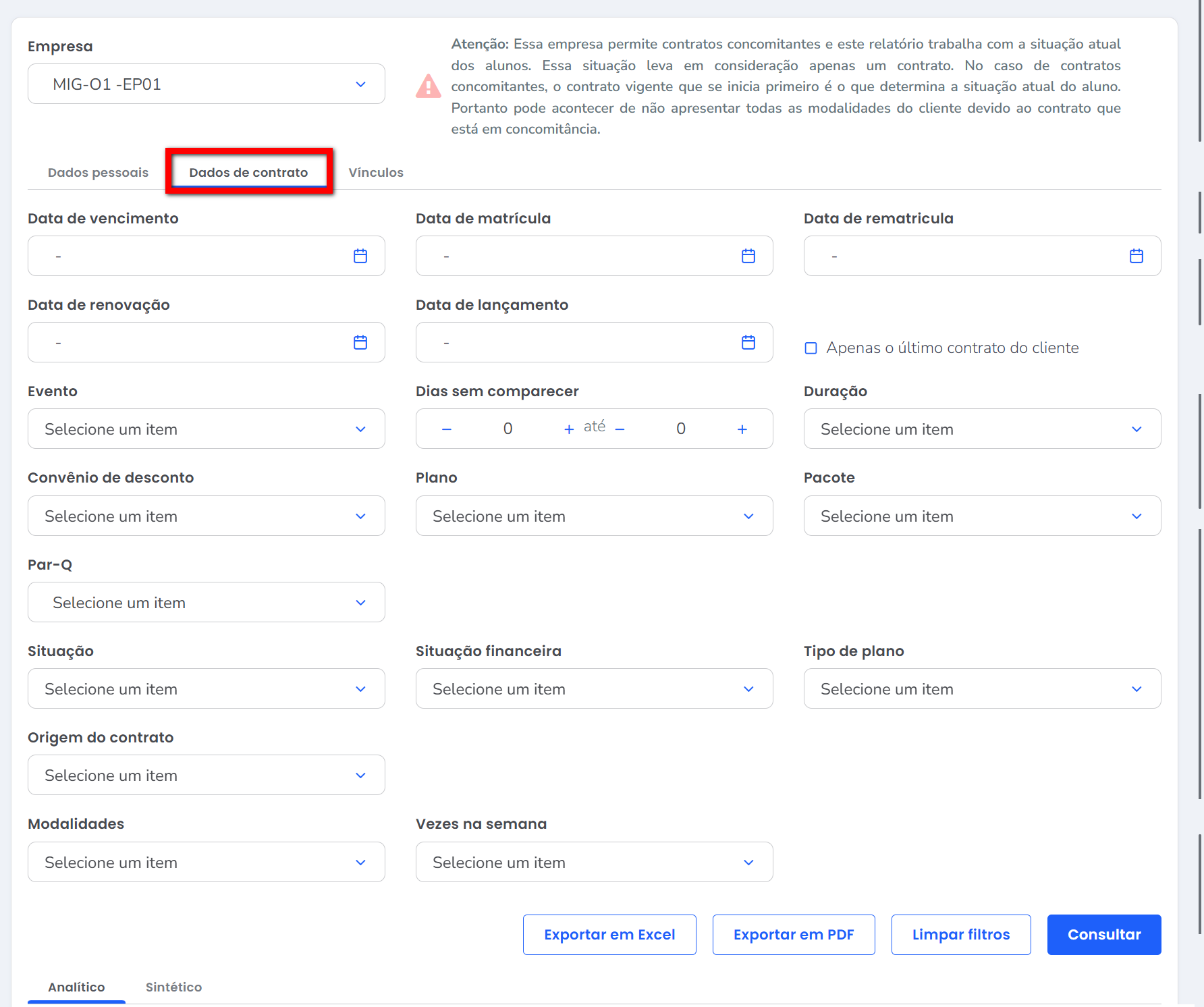This screenshot has width=1204, height=1007.
Task: Open calendar for Data de renovação
Action: [360, 342]
